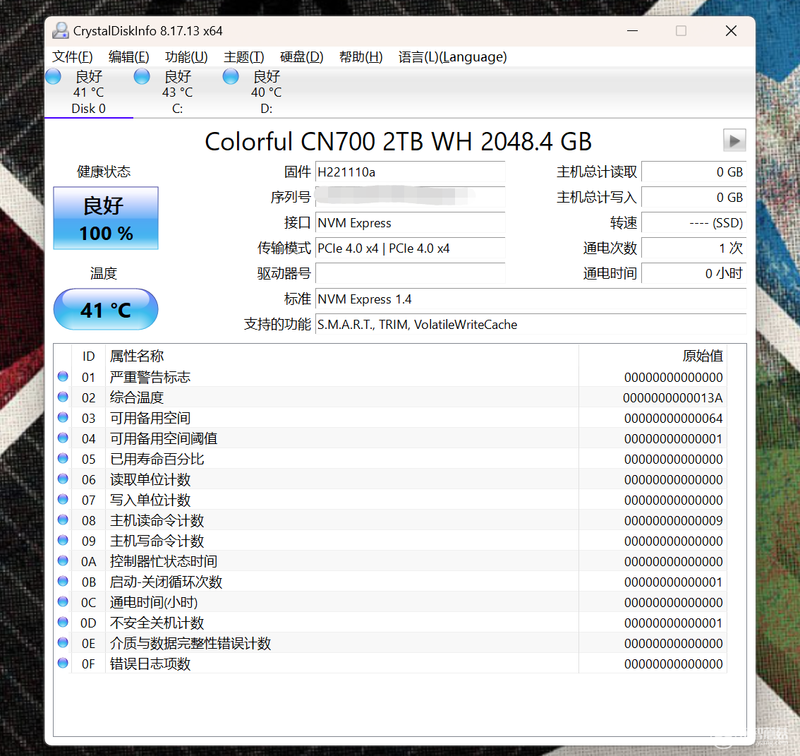
Task: Open the 语言(L)(Language) menu
Action: point(453,57)
